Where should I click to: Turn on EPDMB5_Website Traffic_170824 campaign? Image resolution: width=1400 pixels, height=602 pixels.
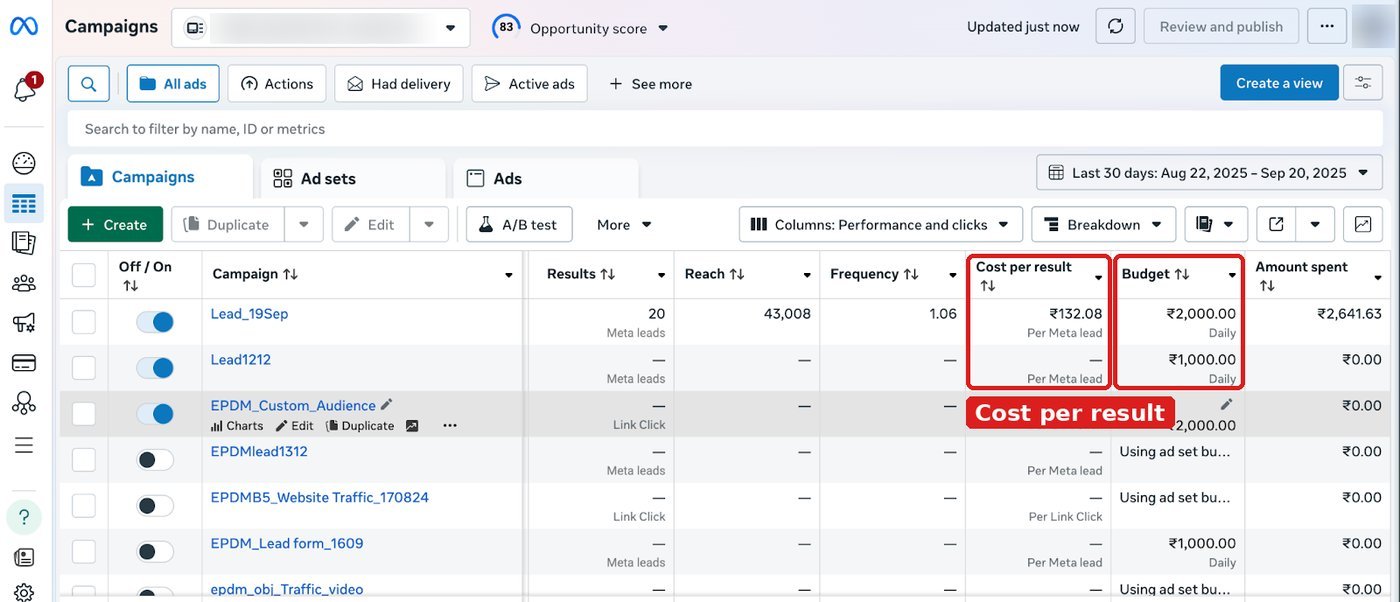click(x=155, y=506)
